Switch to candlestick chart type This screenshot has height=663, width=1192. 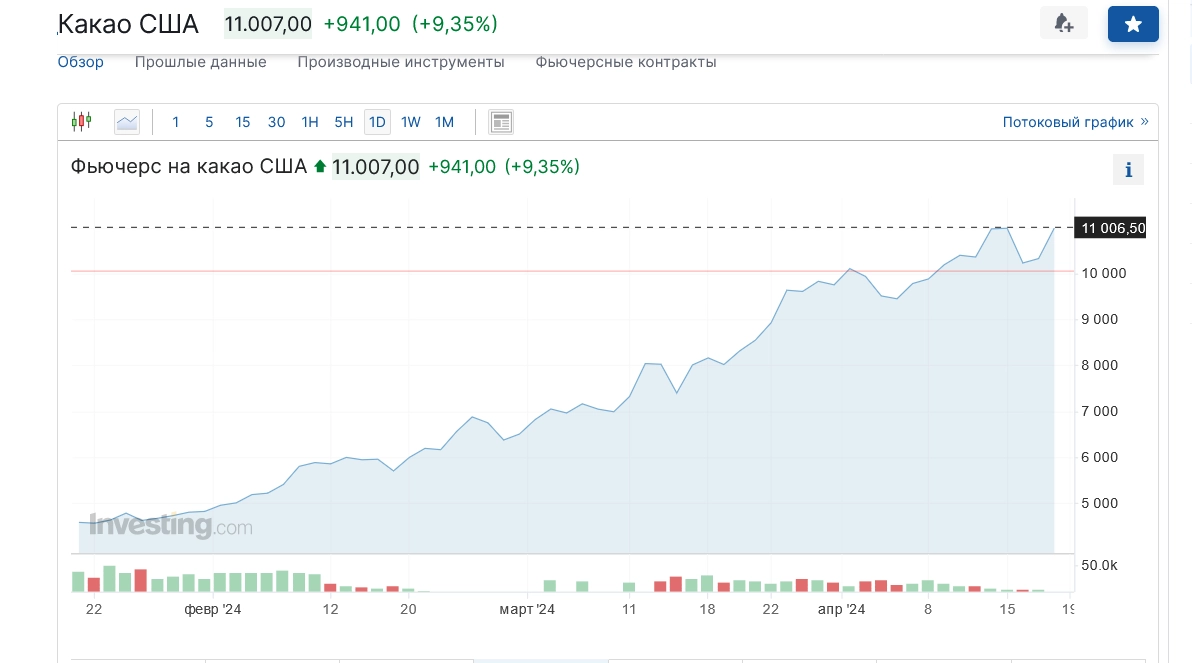(81, 122)
